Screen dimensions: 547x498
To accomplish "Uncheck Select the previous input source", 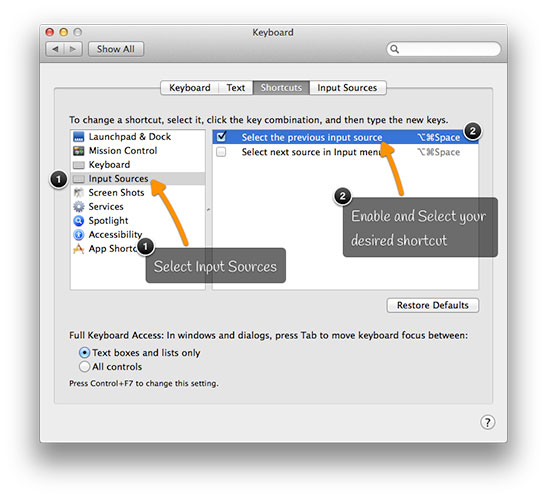I will tap(221, 137).
